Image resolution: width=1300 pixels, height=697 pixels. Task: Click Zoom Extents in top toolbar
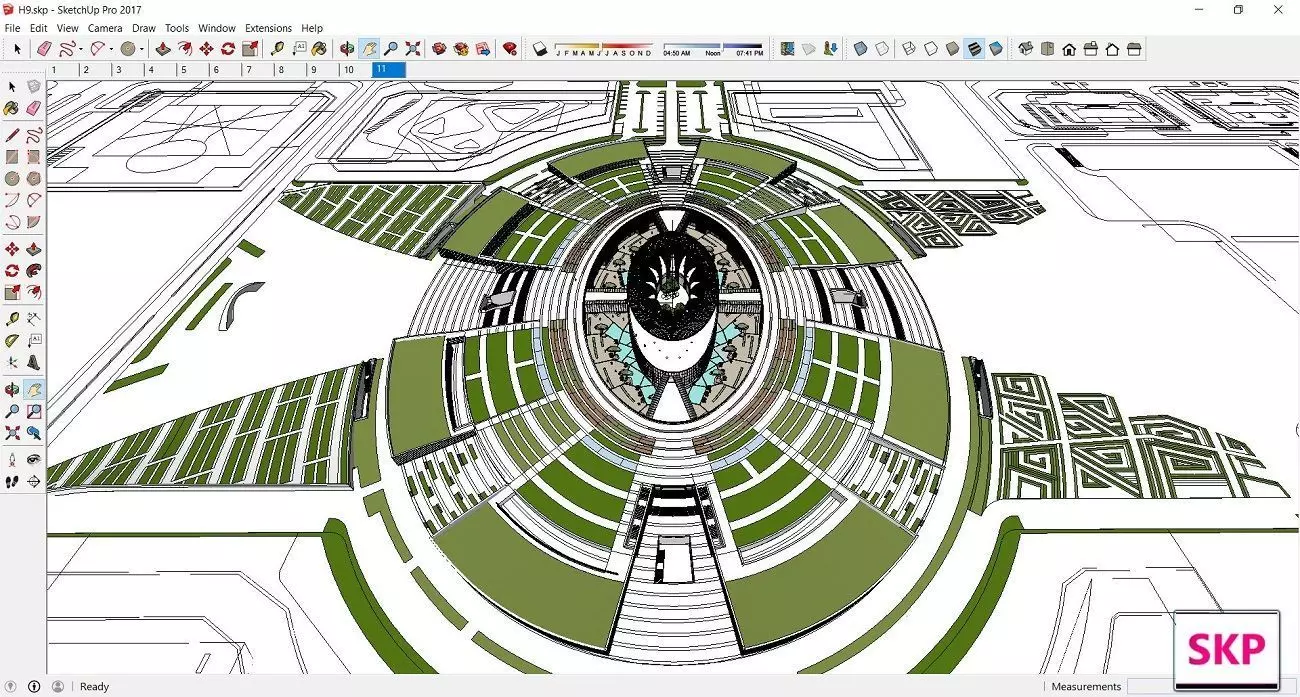point(413,48)
